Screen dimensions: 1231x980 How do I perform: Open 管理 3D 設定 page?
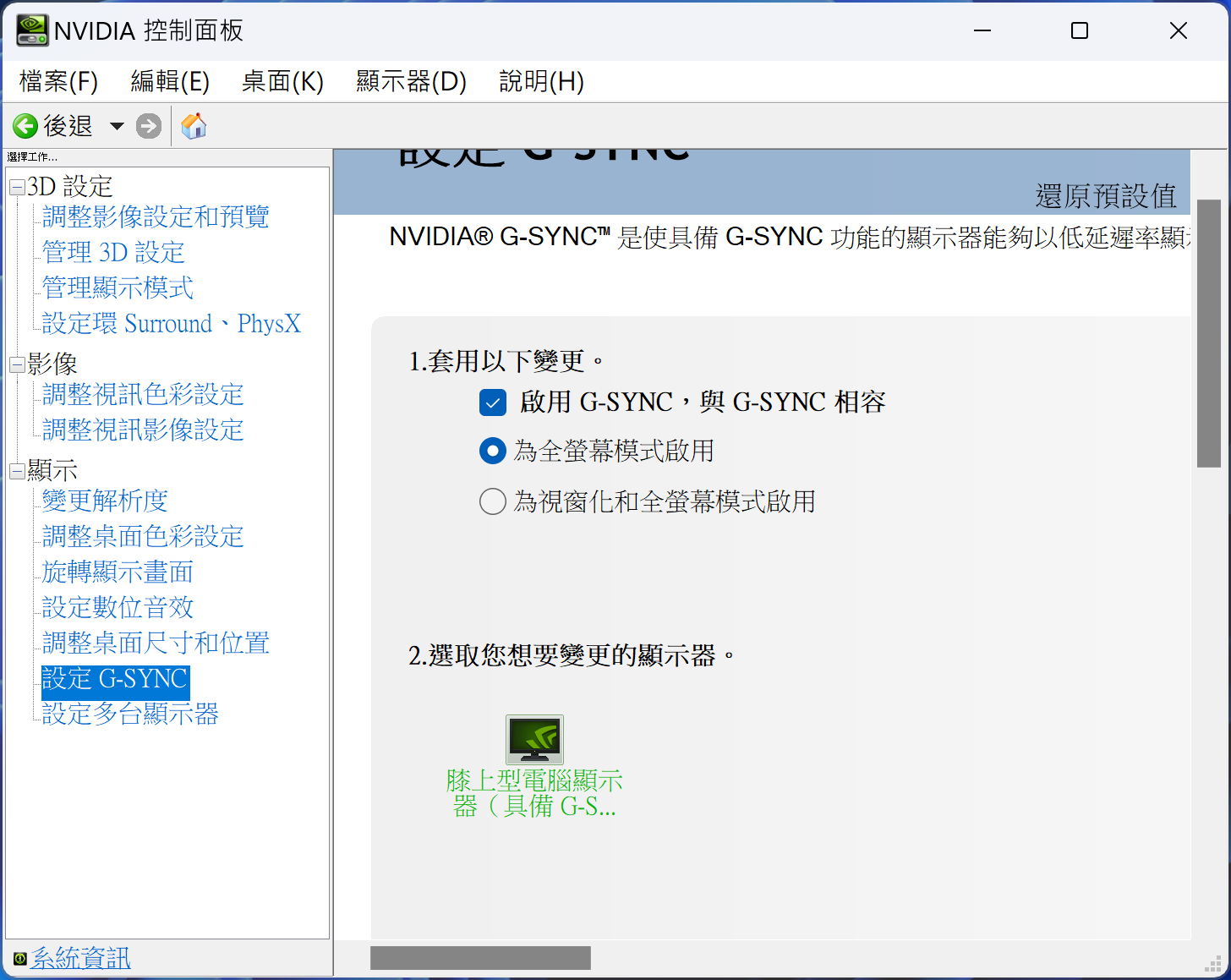[x=113, y=253]
